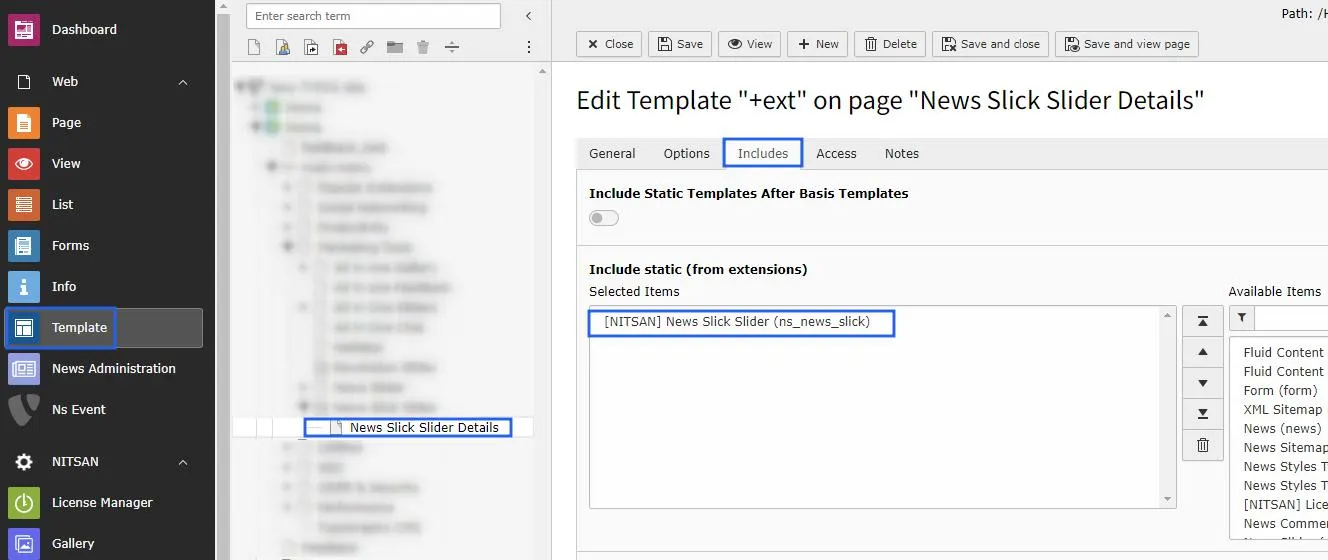
Task: Switch to the Options tab
Action: (x=686, y=154)
